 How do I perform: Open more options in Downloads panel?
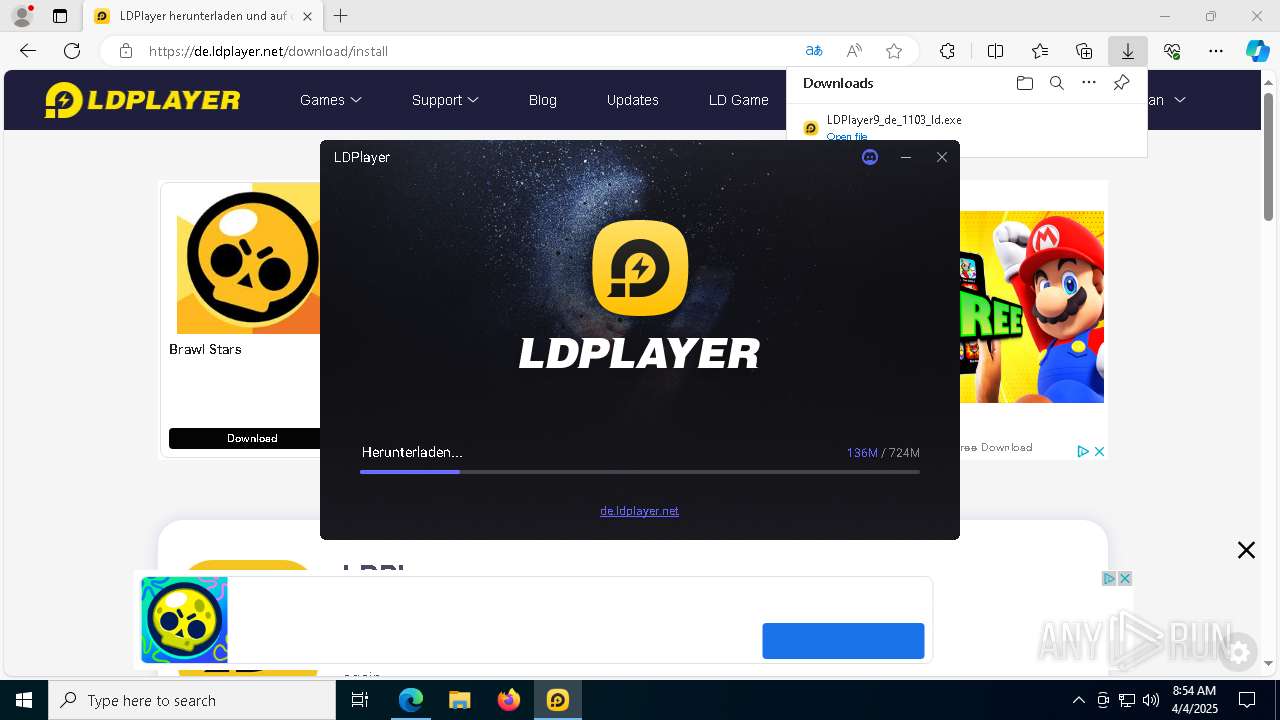tap(1089, 83)
